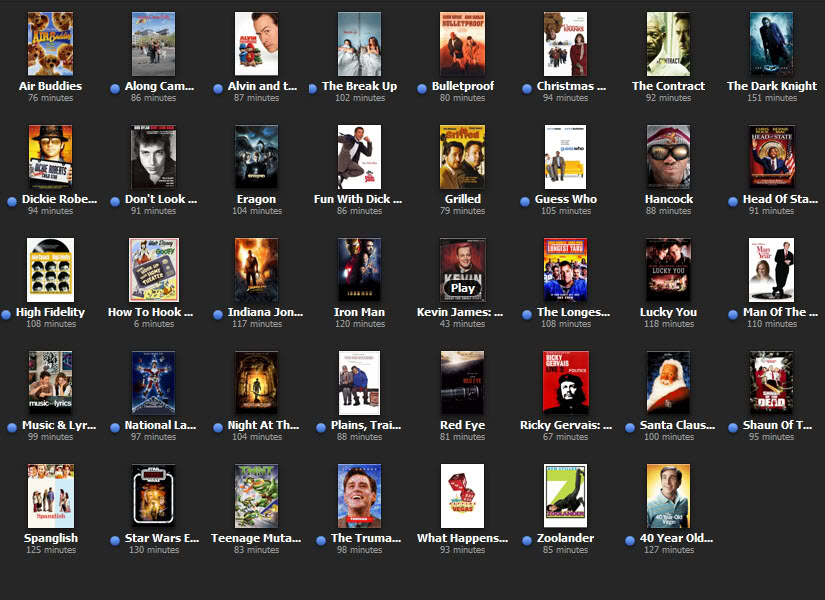Open the Eragon poster thumbnail

[256, 157]
